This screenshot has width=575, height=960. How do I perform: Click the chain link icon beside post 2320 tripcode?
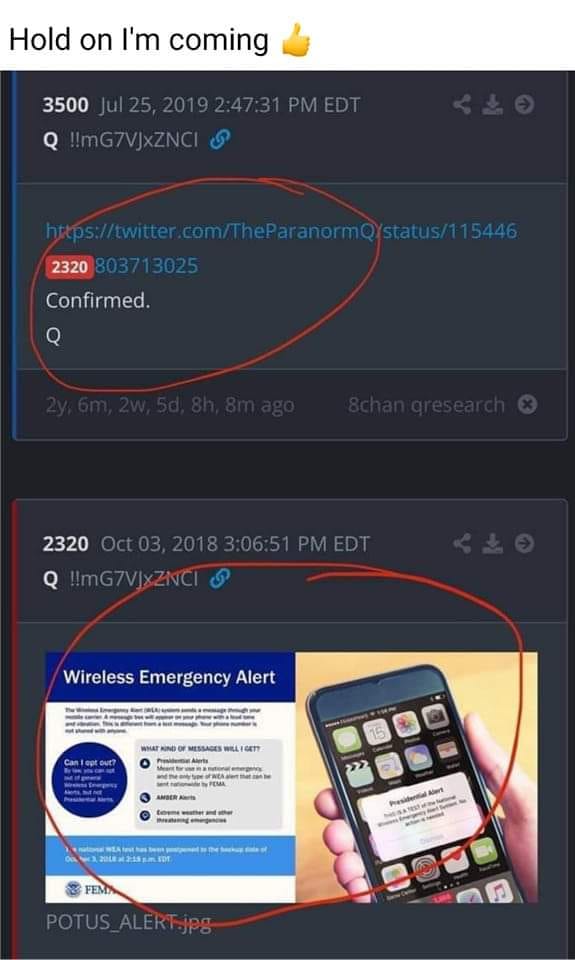click(x=219, y=579)
